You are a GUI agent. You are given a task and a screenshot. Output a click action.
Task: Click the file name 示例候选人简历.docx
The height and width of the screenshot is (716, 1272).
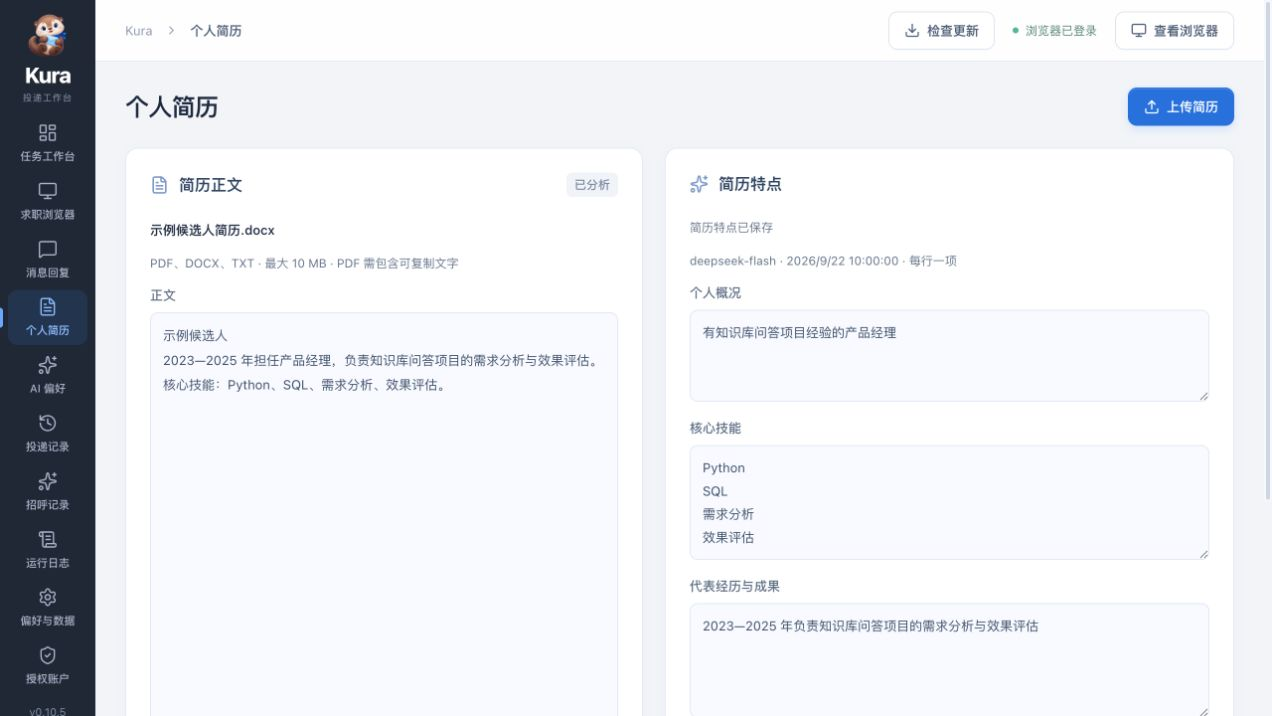(212, 230)
